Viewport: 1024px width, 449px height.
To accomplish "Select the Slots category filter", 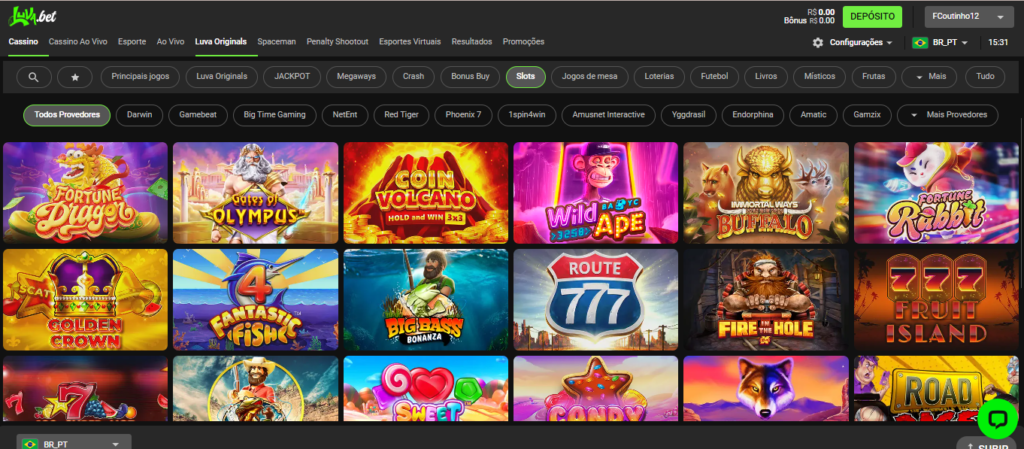I will [x=526, y=76].
